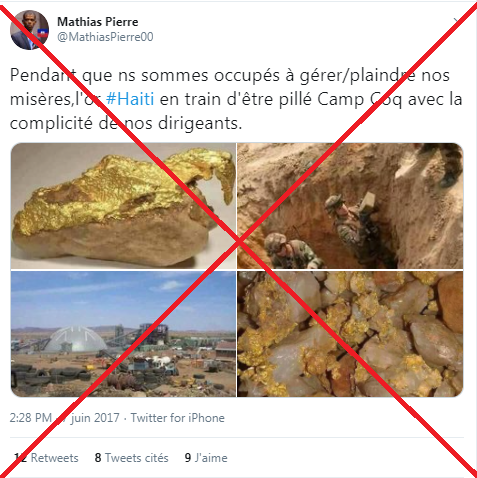The height and width of the screenshot is (478, 477).
Task: Visit the @MathiasPierre00 handle
Action: coord(105,37)
